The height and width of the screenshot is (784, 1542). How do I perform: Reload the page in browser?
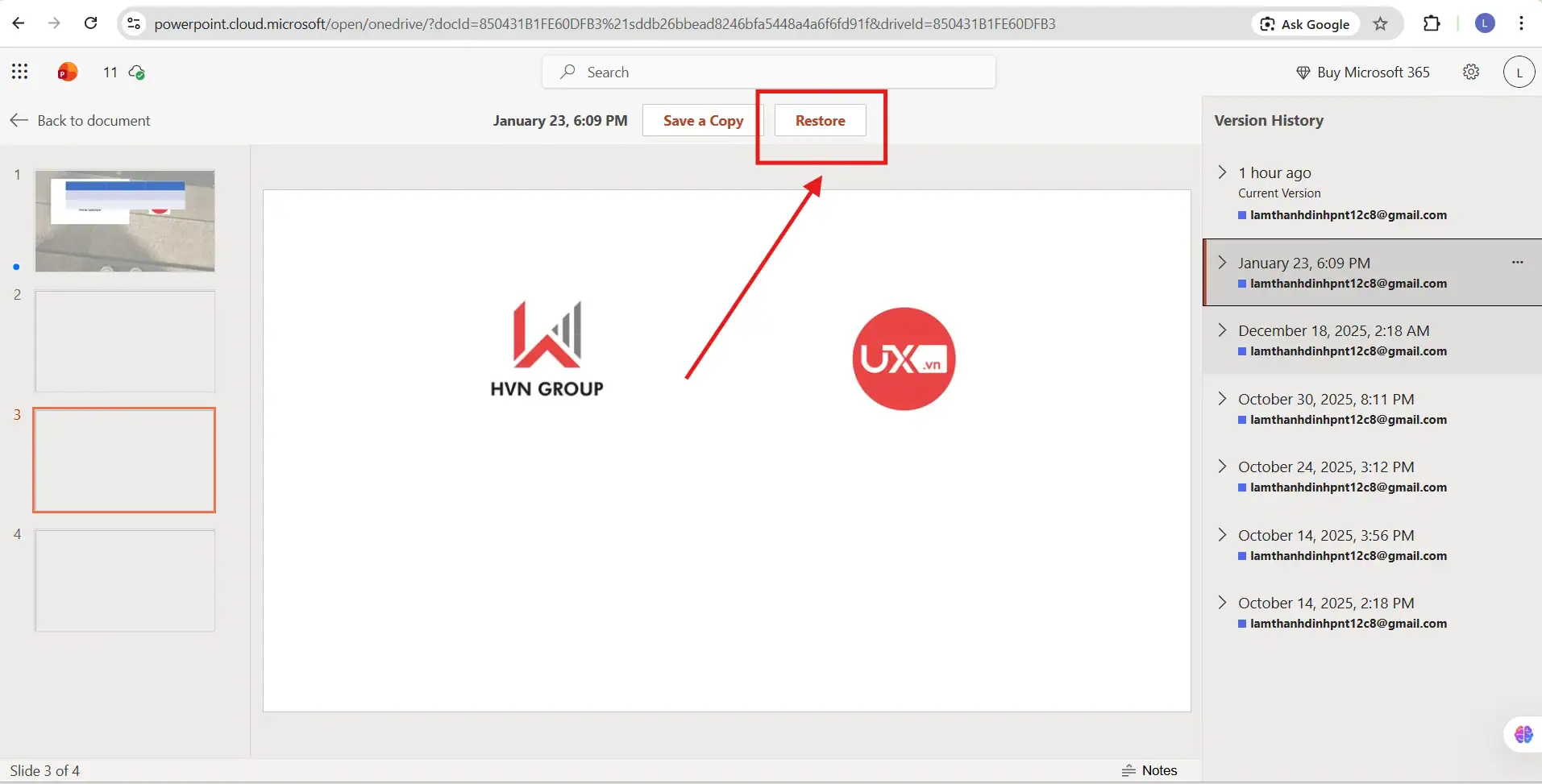[x=91, y=23]
